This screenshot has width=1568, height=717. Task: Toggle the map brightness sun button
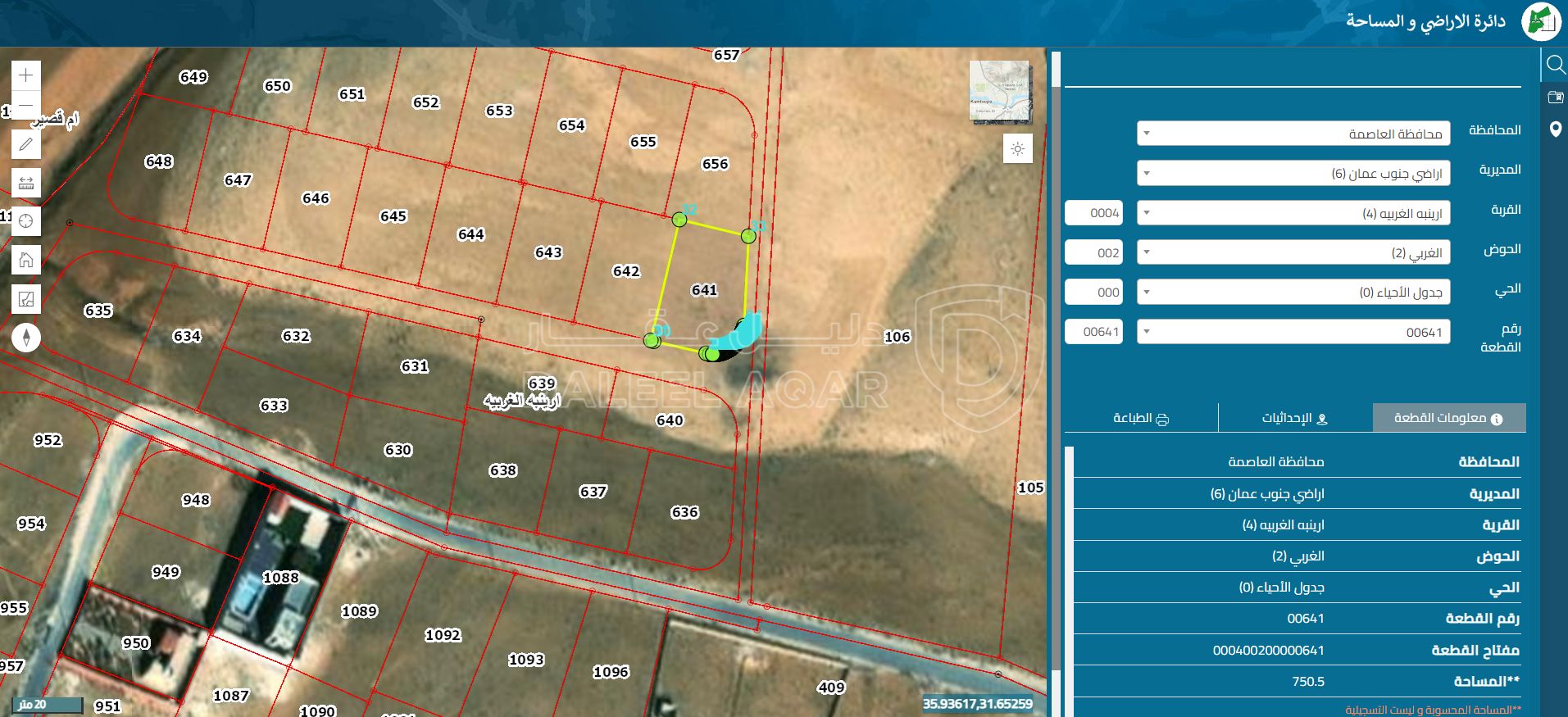[x=1017, y=149]
